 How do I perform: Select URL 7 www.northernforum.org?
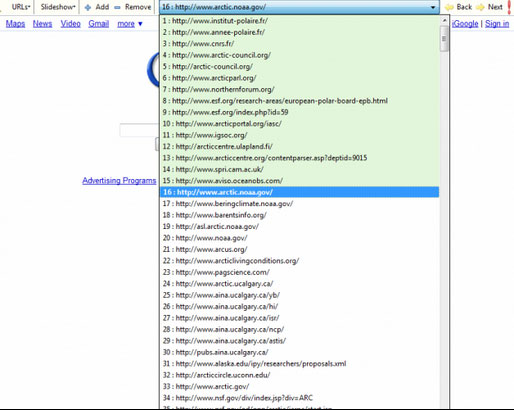pyautogui.click(x=299, y=89)
